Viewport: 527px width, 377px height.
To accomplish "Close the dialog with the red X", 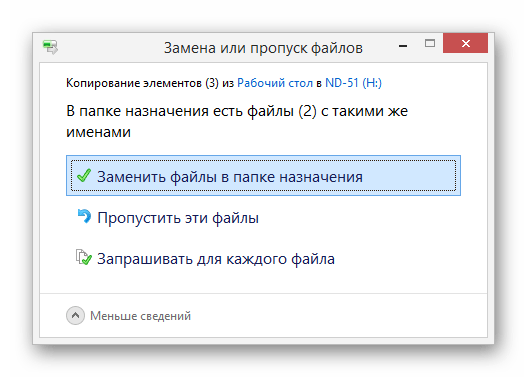I will (x=465, y=43).
